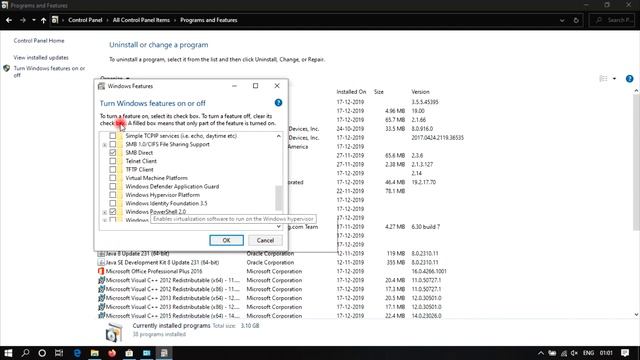This screenshot has height=360, width=640.
Task: Sort by Installed On column
Action: coord(351,92)
